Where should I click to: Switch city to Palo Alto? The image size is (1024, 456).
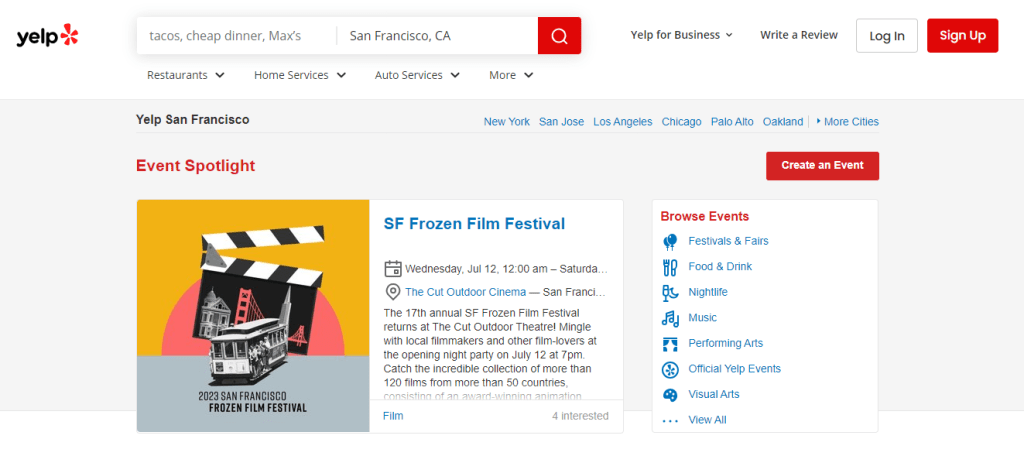732,122
